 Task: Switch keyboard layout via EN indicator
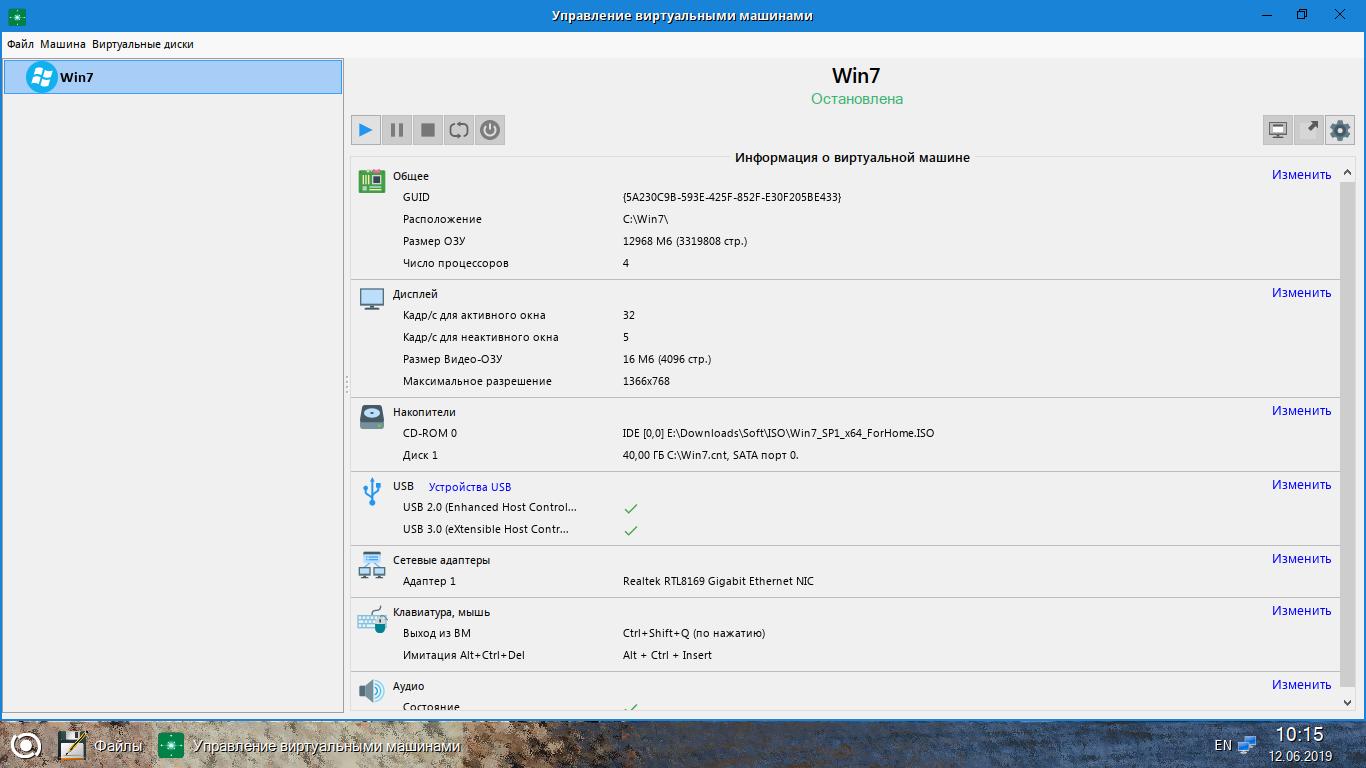(x=1223, y=745)
